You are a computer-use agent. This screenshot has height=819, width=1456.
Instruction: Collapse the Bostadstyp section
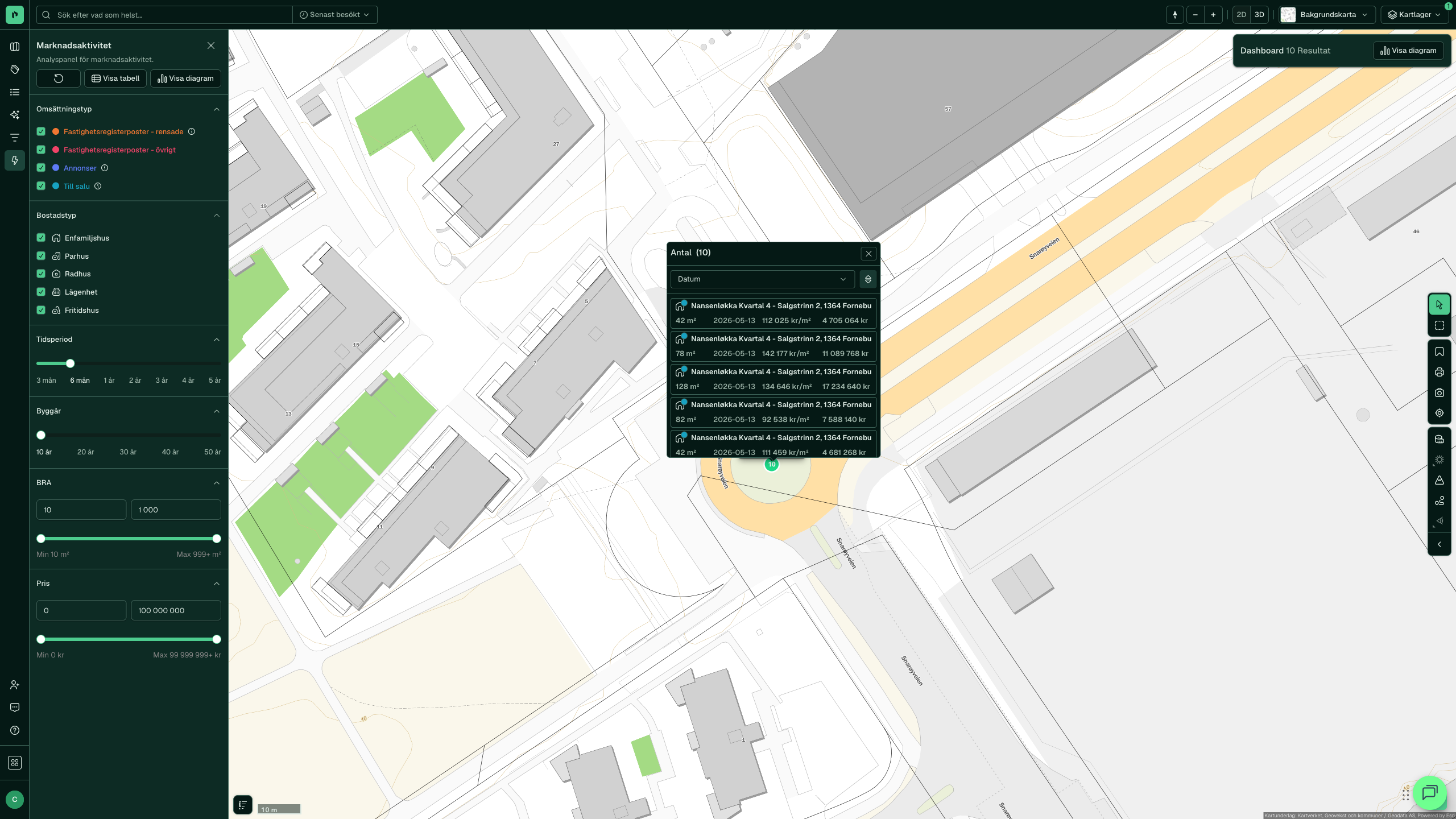click(217, 216)
